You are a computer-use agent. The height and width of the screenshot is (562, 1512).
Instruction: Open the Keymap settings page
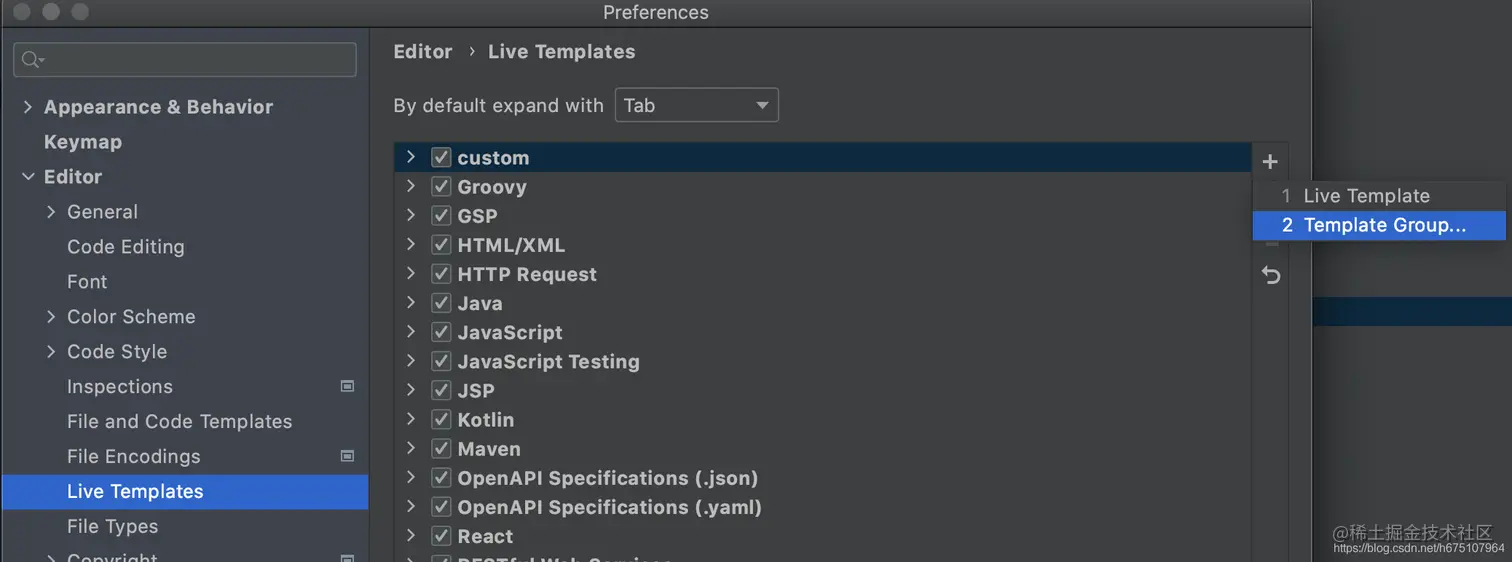[83, 142]
